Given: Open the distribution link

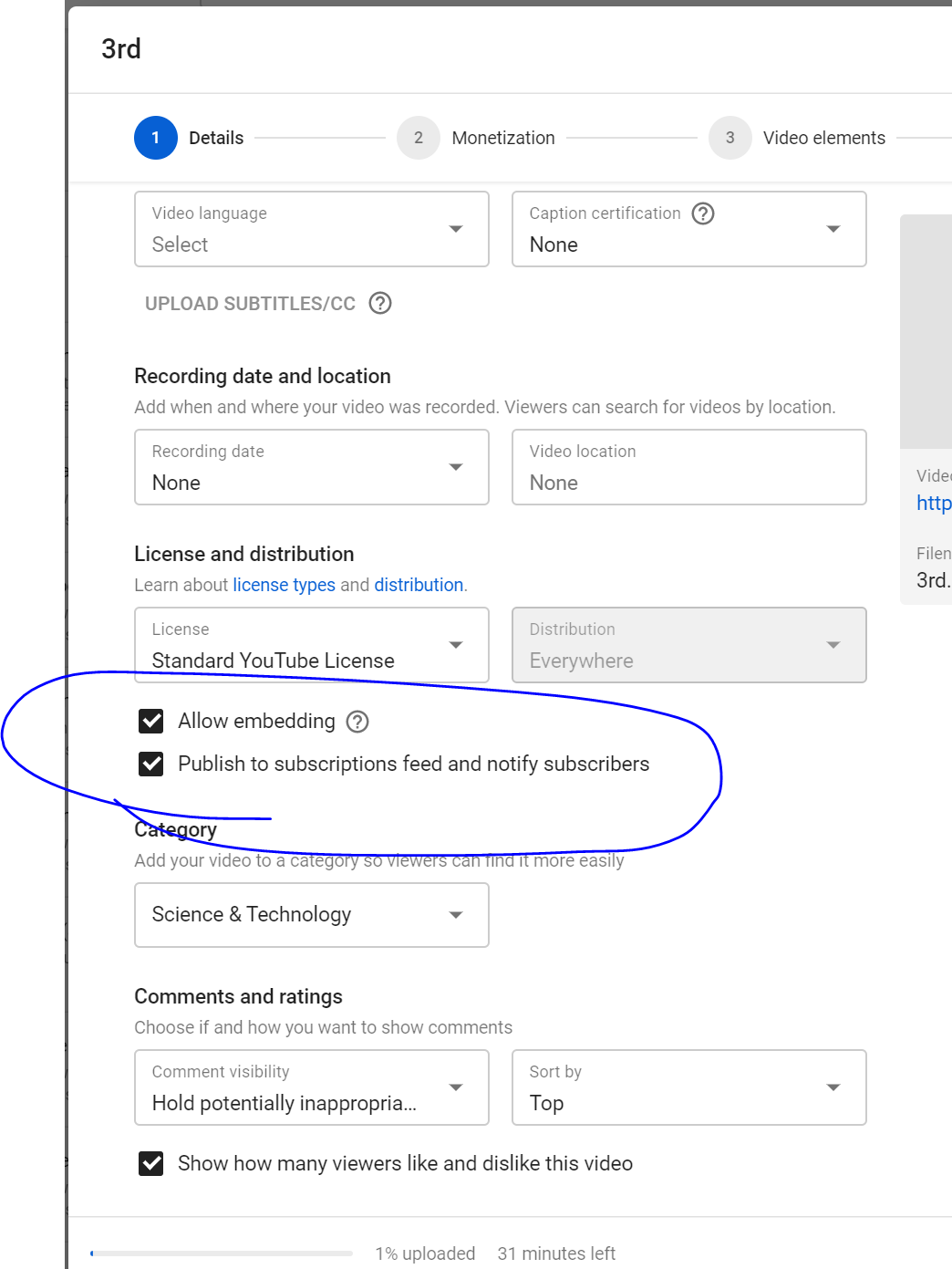Looking at the screenshot, I should (x=419, y=585).
